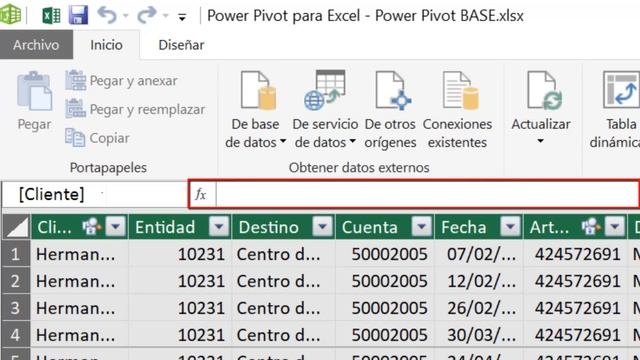
Task: Select all cells with corner triangle
Action: [16, 227]
